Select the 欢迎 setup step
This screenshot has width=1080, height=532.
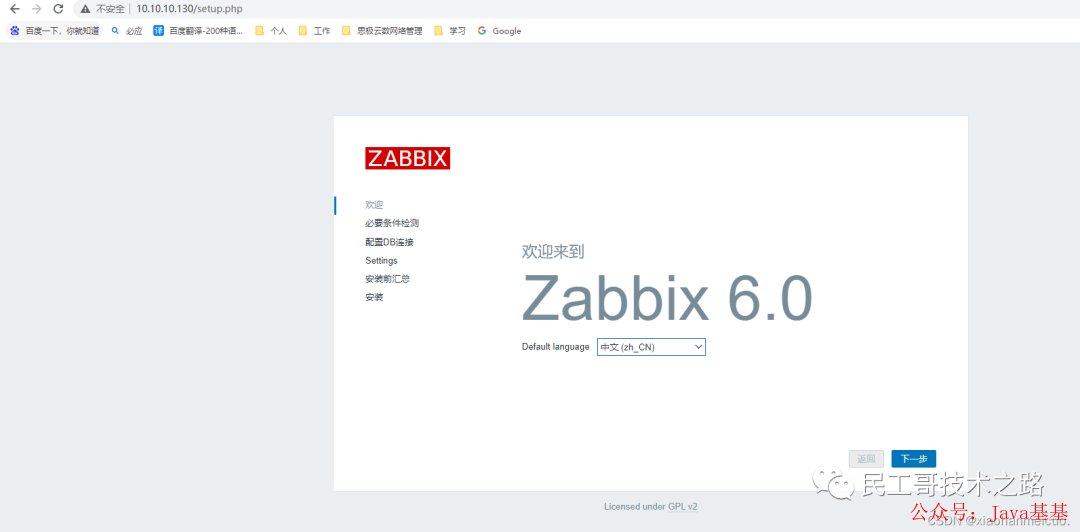(x=374, y=205)
